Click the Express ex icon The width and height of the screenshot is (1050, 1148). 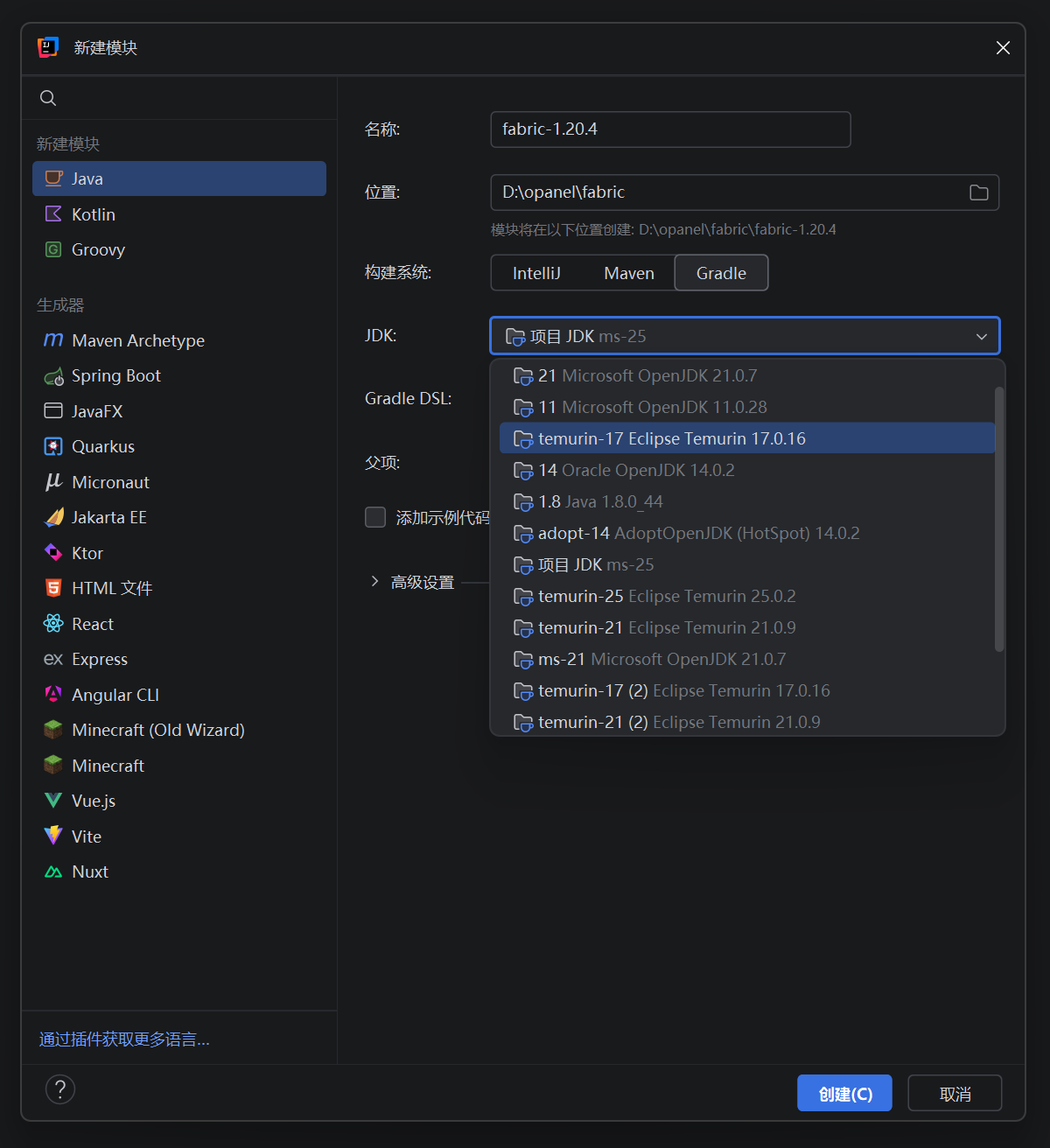tap(53, 659)
